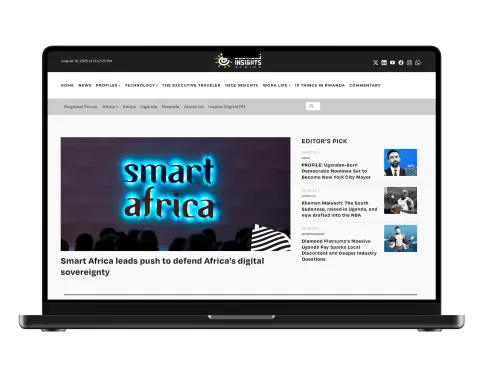Select the Kenya regional link
The image size is (500, 378).
tap(129, 107)
